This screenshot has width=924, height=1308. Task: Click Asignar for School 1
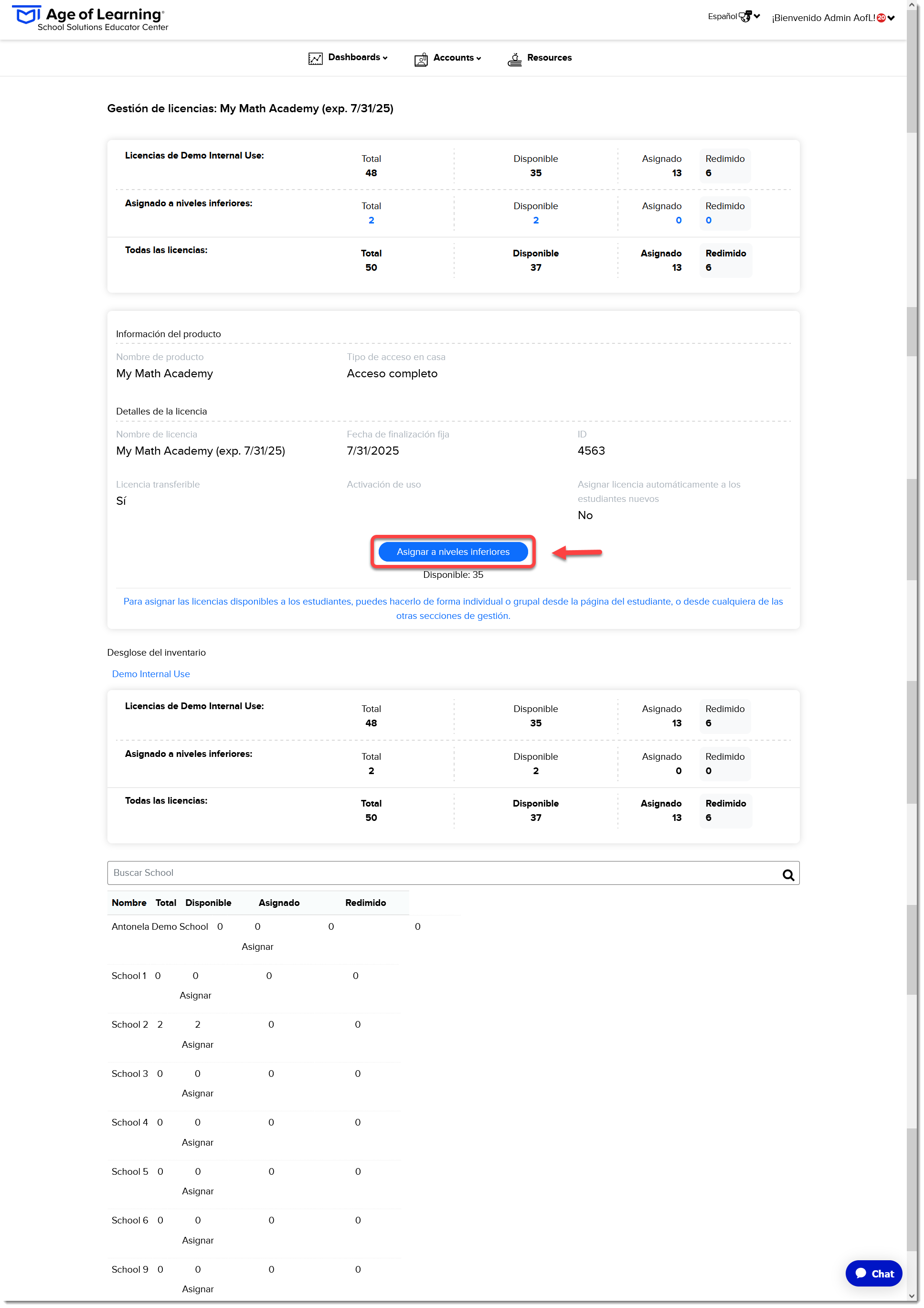(x=195, y=995)
